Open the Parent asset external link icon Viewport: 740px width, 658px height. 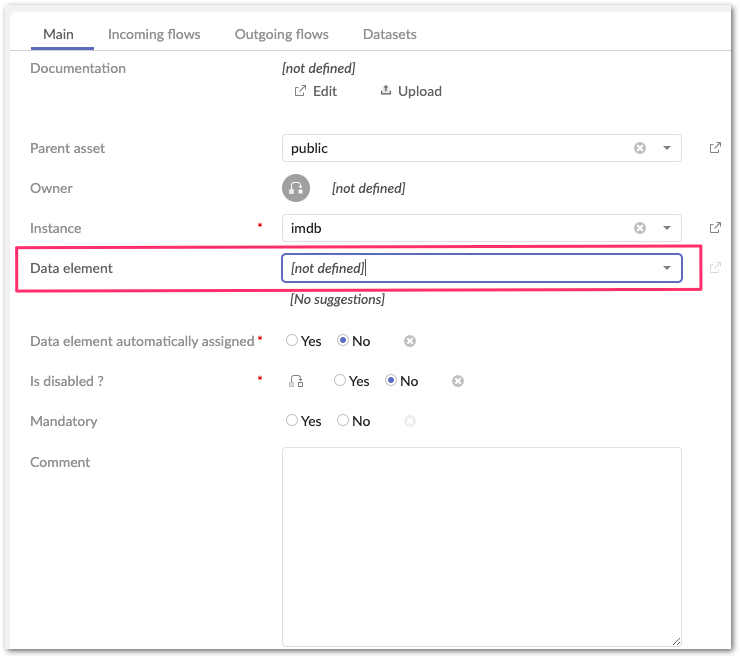(715, 148)
